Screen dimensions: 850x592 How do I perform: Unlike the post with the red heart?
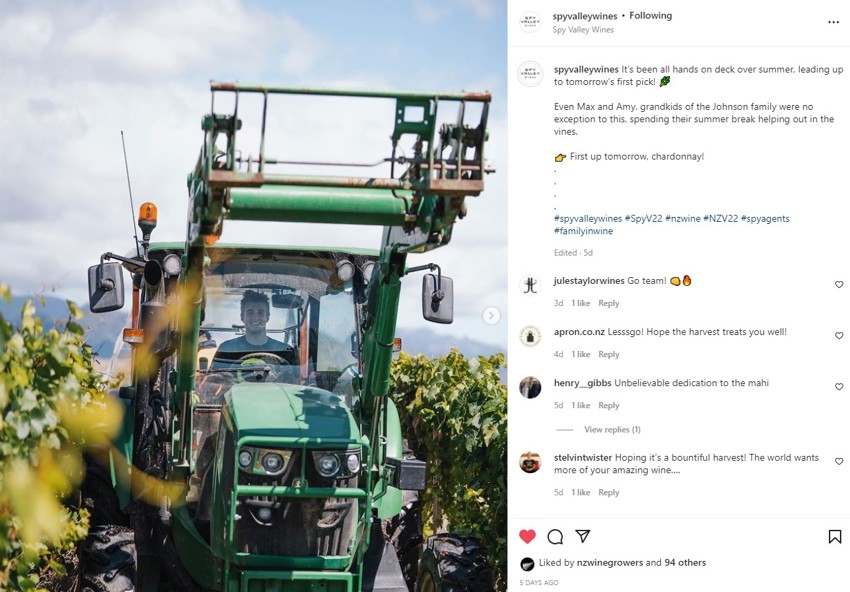tap(527, 537)
